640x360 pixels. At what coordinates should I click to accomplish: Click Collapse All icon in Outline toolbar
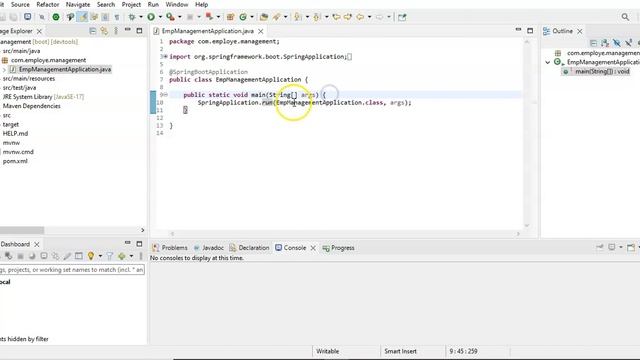tap(593, 42)
